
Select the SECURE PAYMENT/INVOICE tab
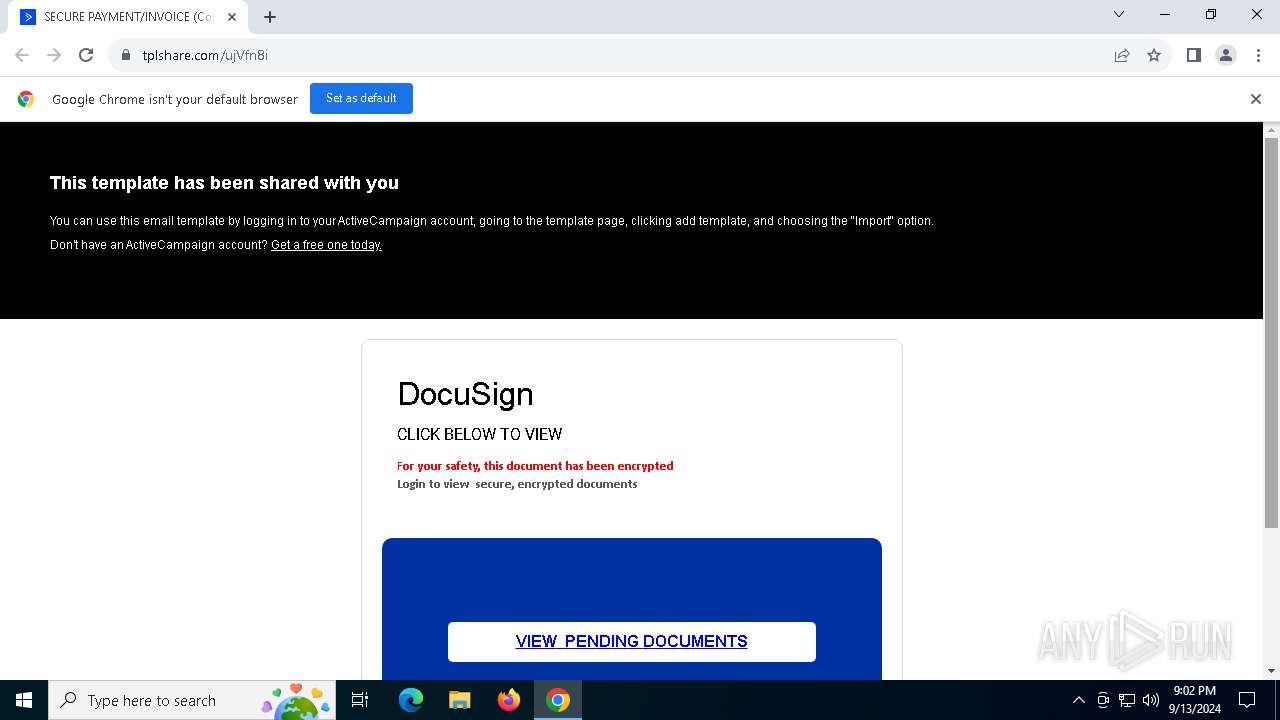pyautogui.click(x=128, y=17)
